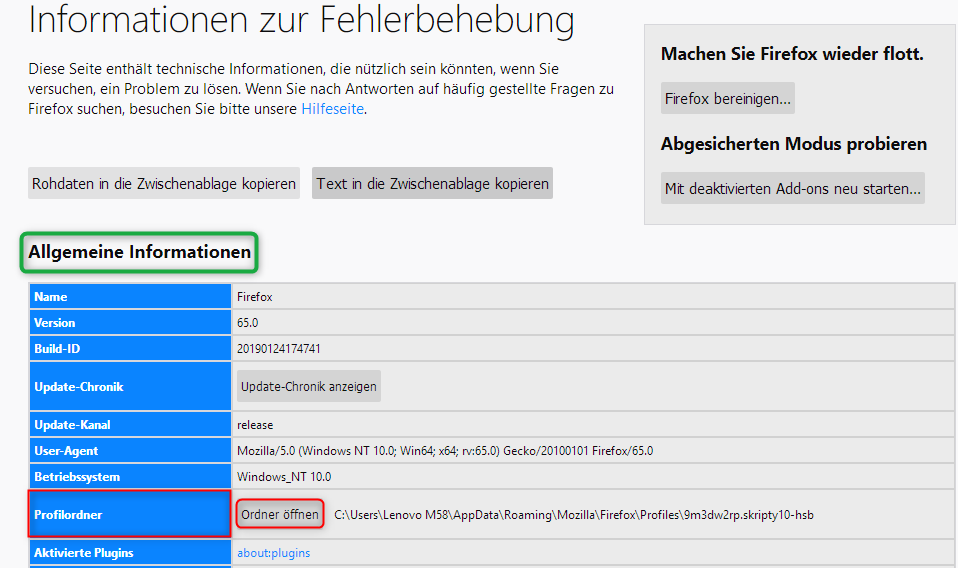Click the Name value Firefox

tap(254, 297)
